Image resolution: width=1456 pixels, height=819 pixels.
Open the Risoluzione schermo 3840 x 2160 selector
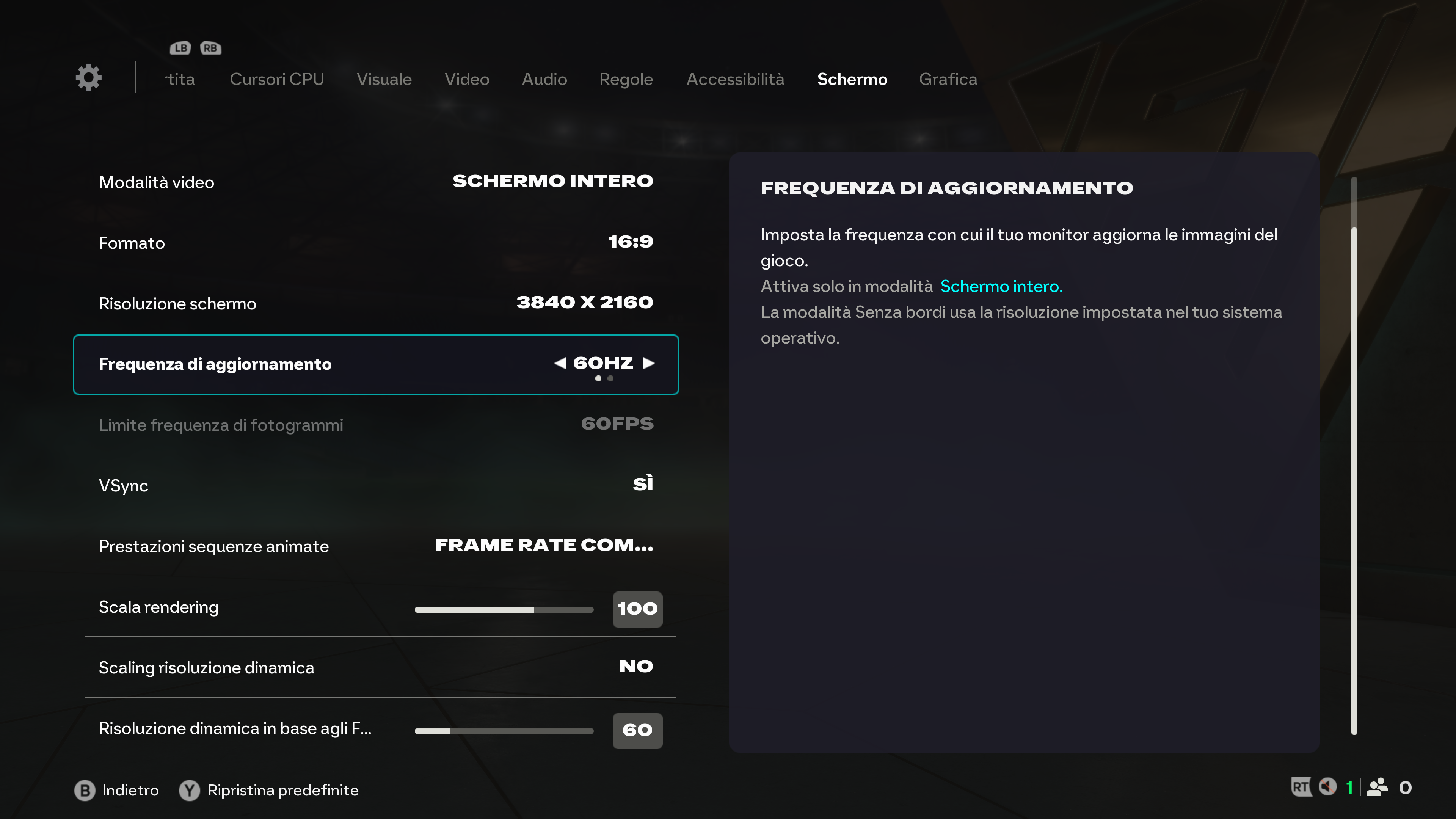pos(376,303)
